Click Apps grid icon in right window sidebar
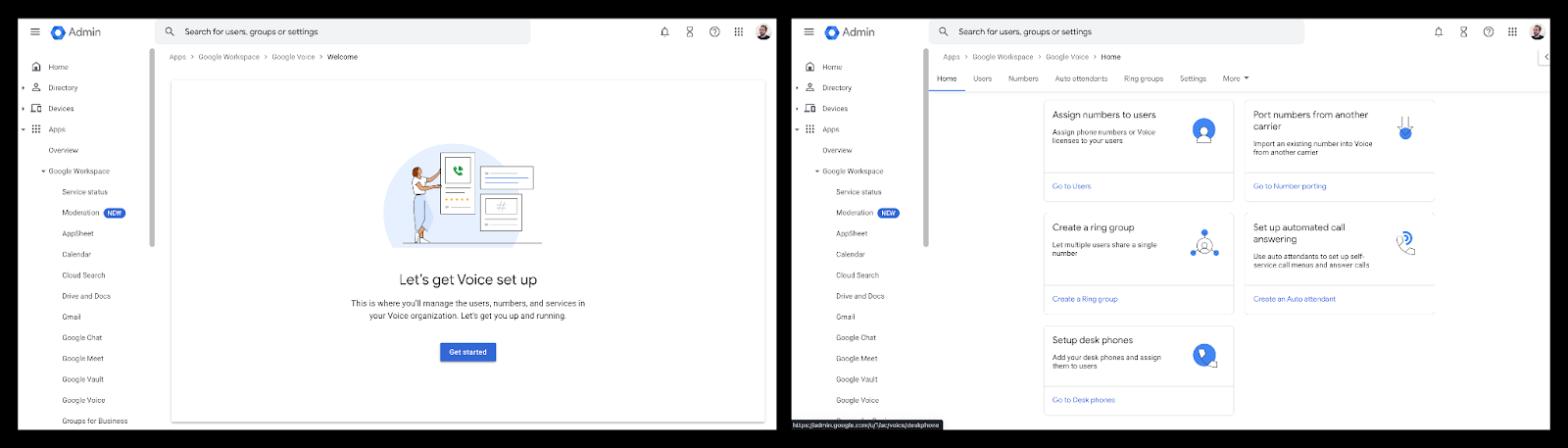The height and width of the screenshot is (448, 1568). click(x=810, y=129)
